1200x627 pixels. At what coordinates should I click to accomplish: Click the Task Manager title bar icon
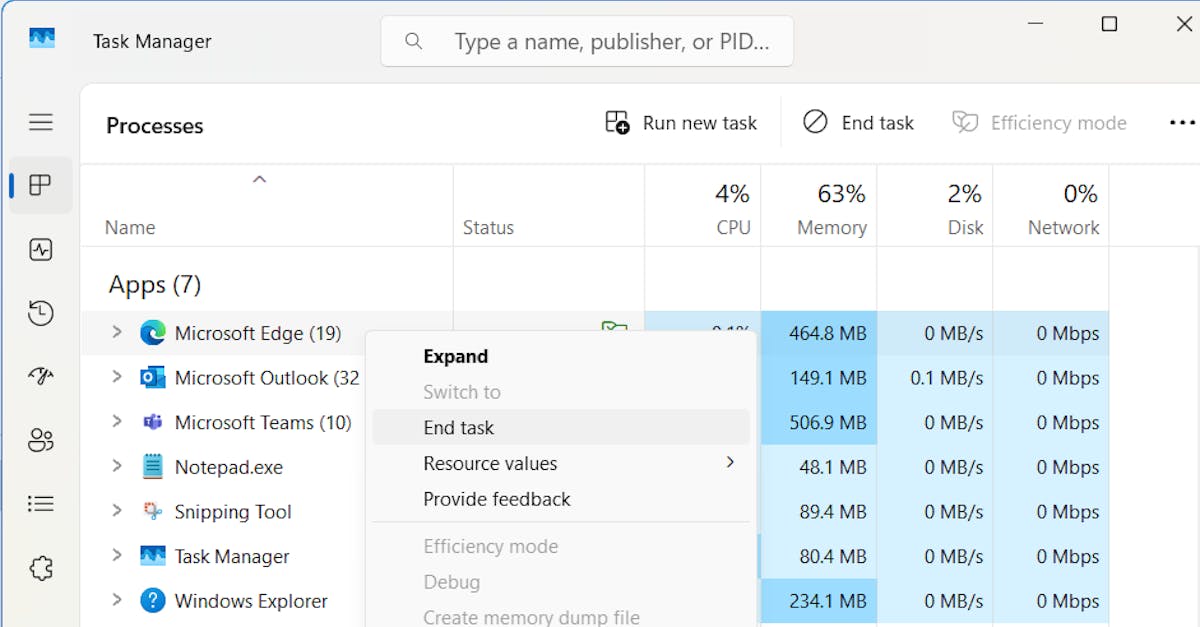(41, 39)
